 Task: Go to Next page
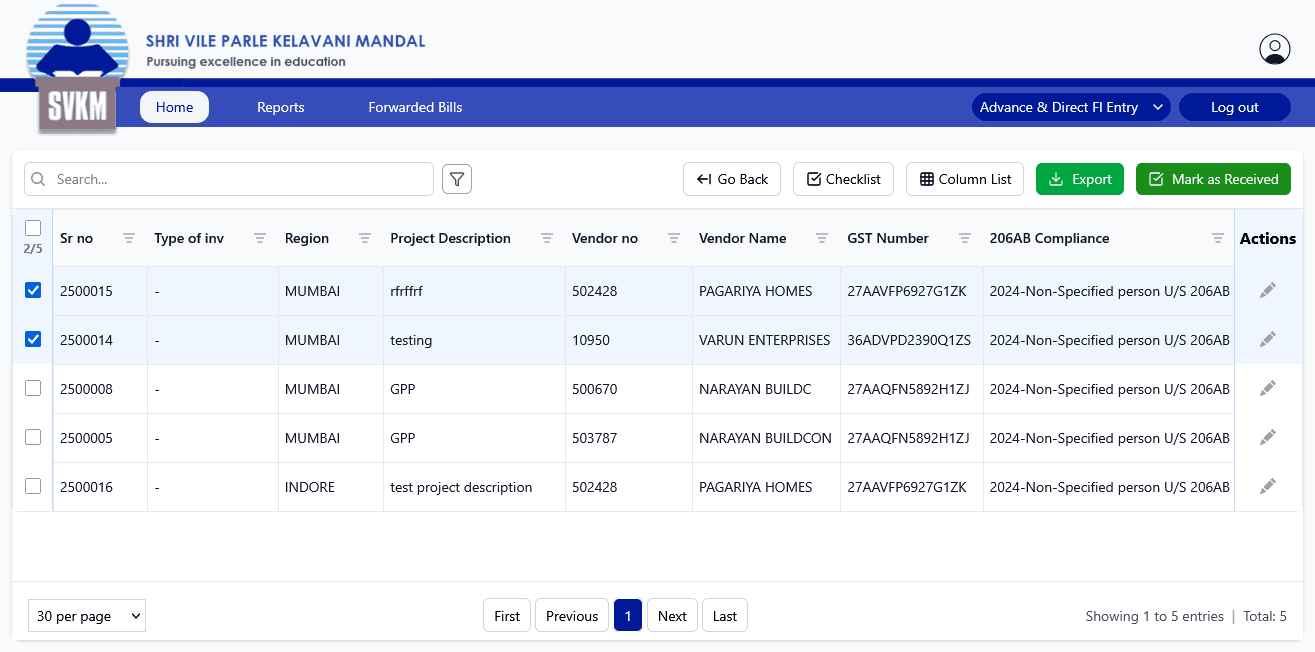(672, 616)
